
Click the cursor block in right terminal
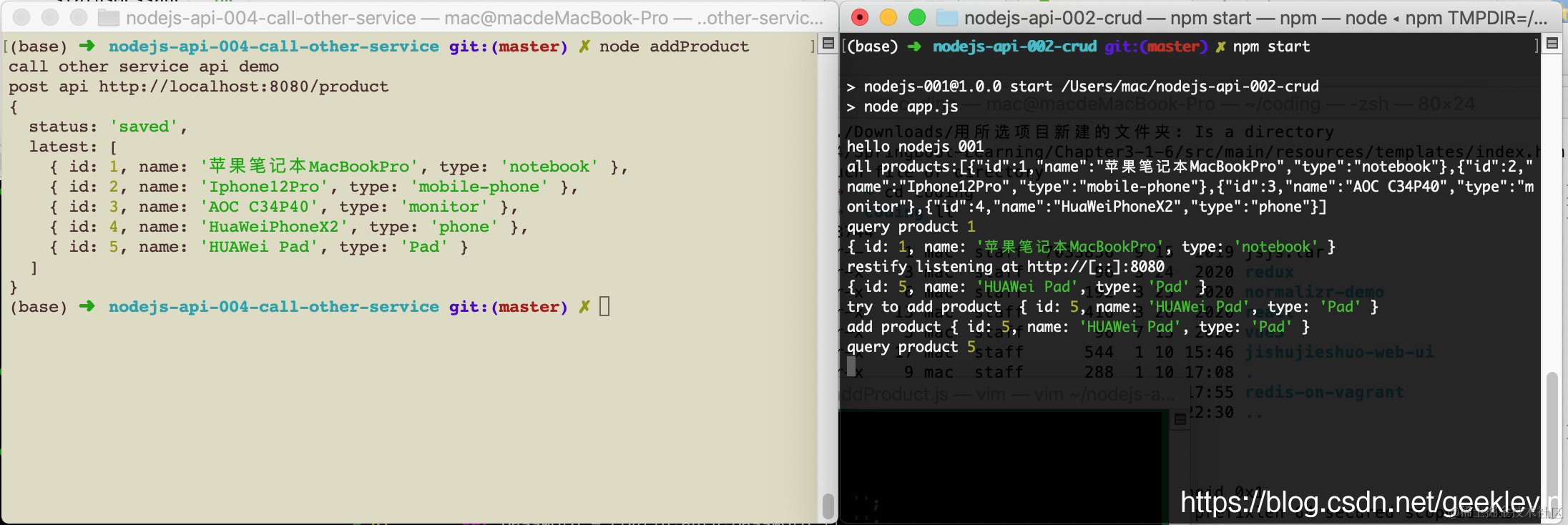pos(851,366)
